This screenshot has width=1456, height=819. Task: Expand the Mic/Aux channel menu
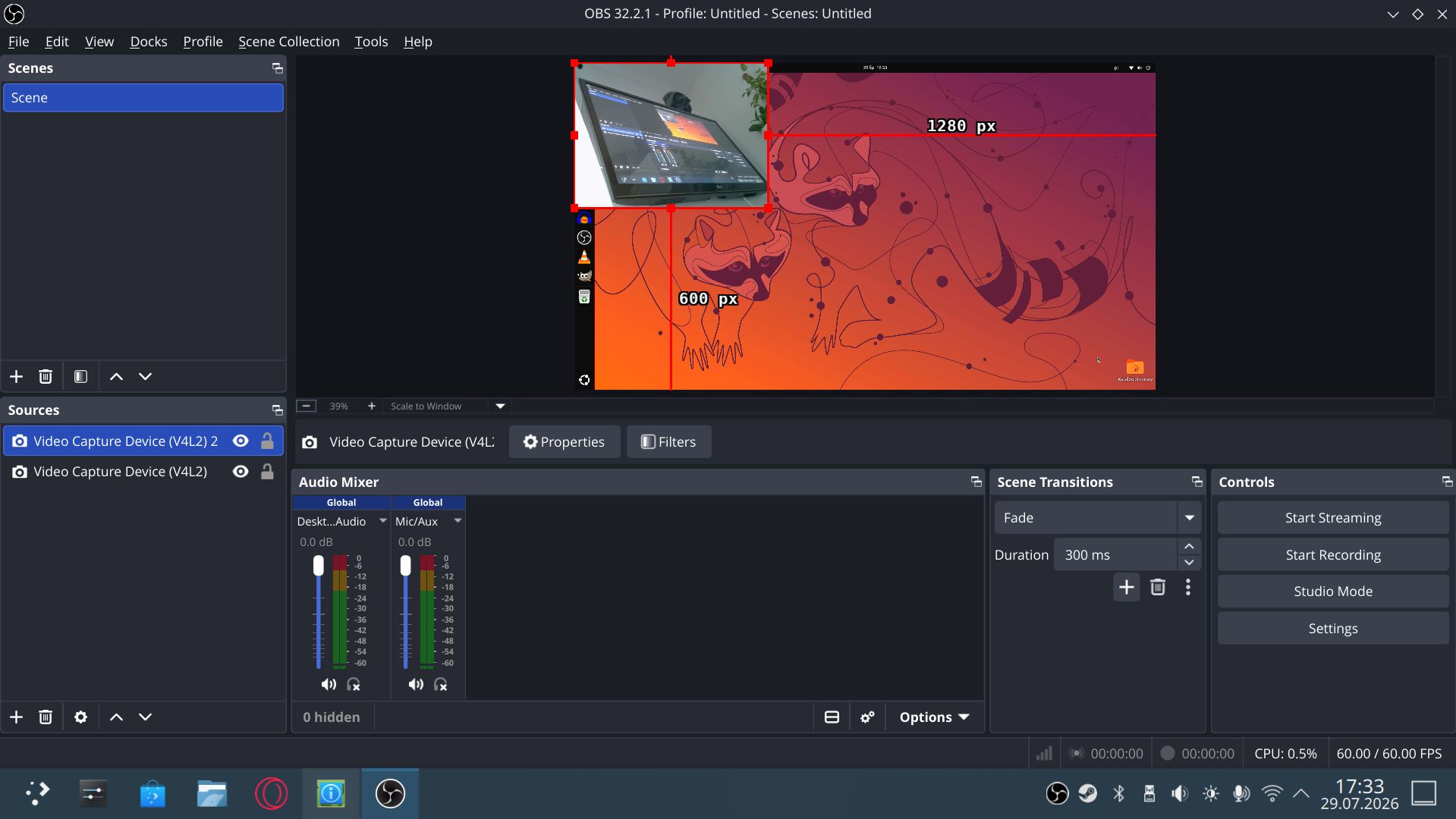click(x=458, y=521)
